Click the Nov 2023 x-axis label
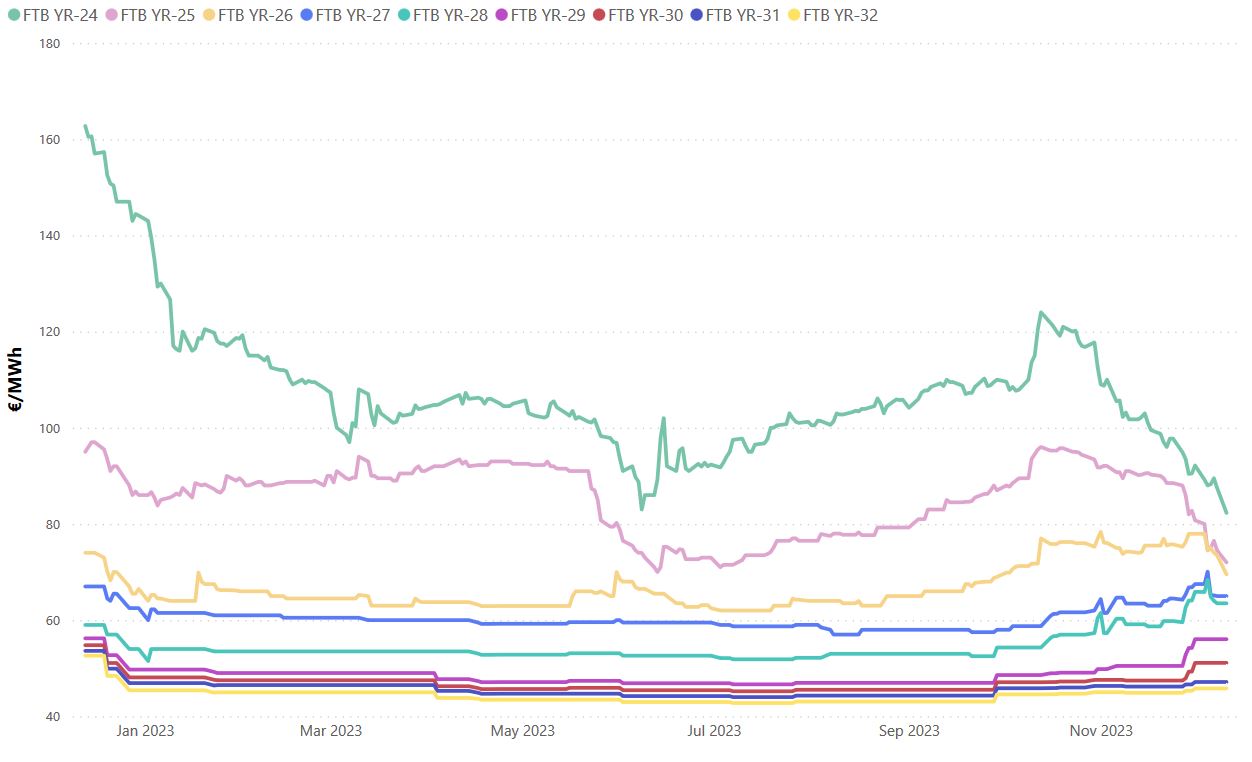 [1101, 731]
